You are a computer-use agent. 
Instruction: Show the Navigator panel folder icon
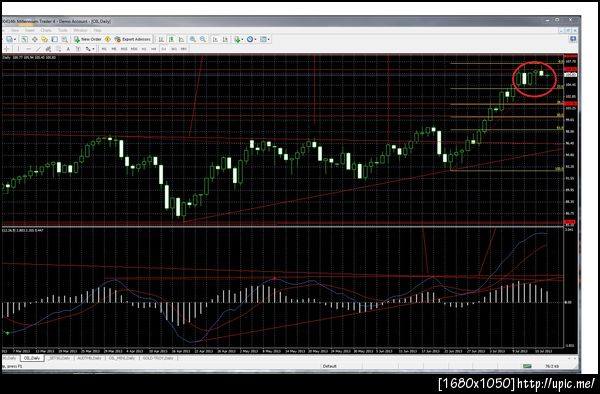(x=45, y=39)
